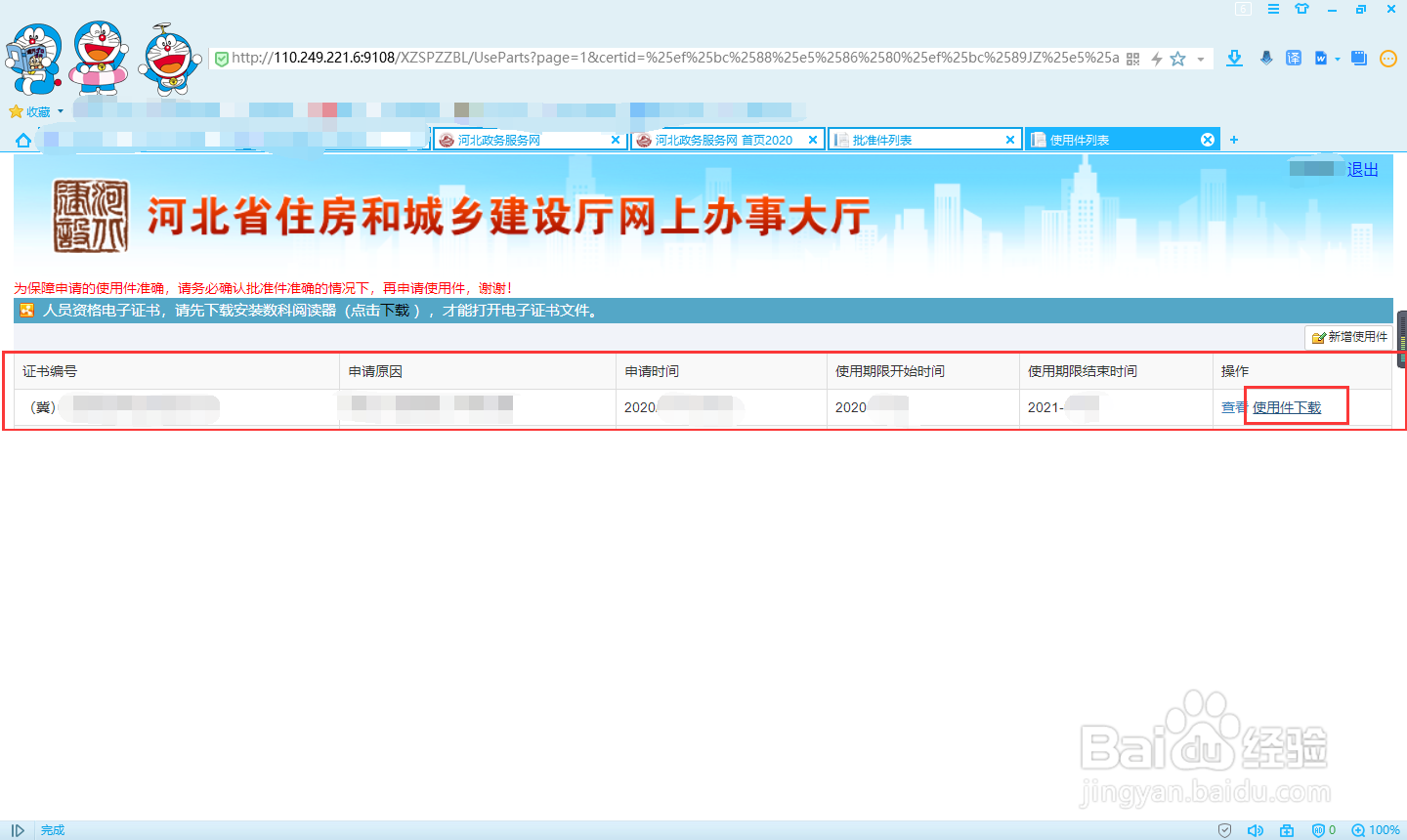
Task: Open a new browser tab with plus button
Action: pyautogui.click(x=1233, y=139)
